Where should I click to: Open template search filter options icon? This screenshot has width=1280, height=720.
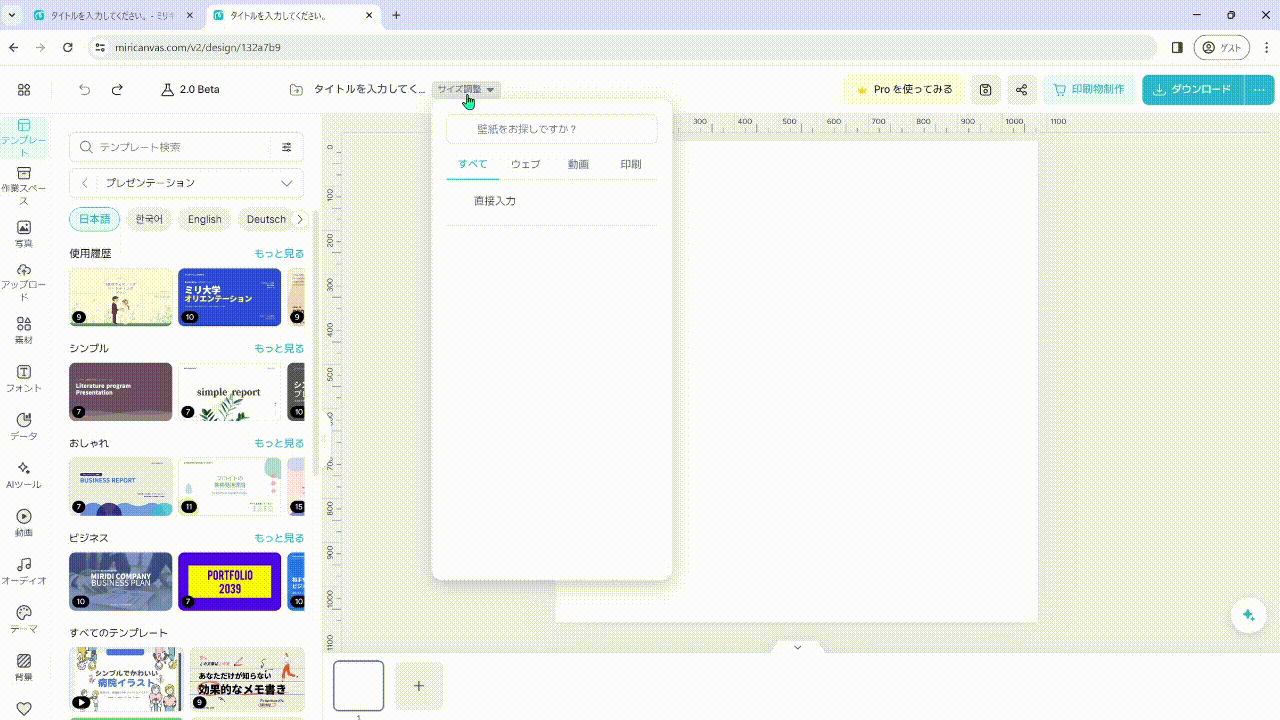tap(287, 147)
